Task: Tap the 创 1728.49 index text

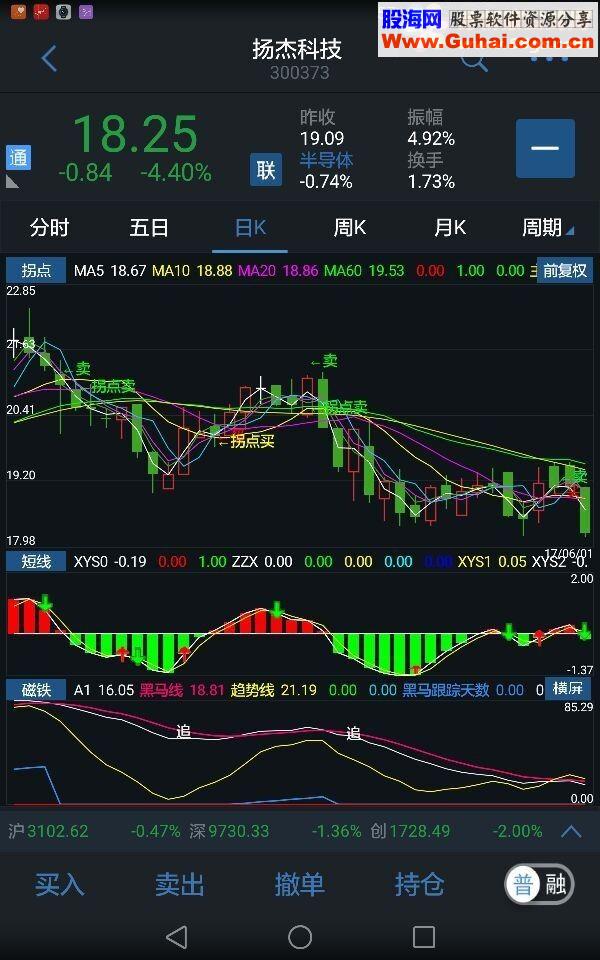Action: point(410,831)
